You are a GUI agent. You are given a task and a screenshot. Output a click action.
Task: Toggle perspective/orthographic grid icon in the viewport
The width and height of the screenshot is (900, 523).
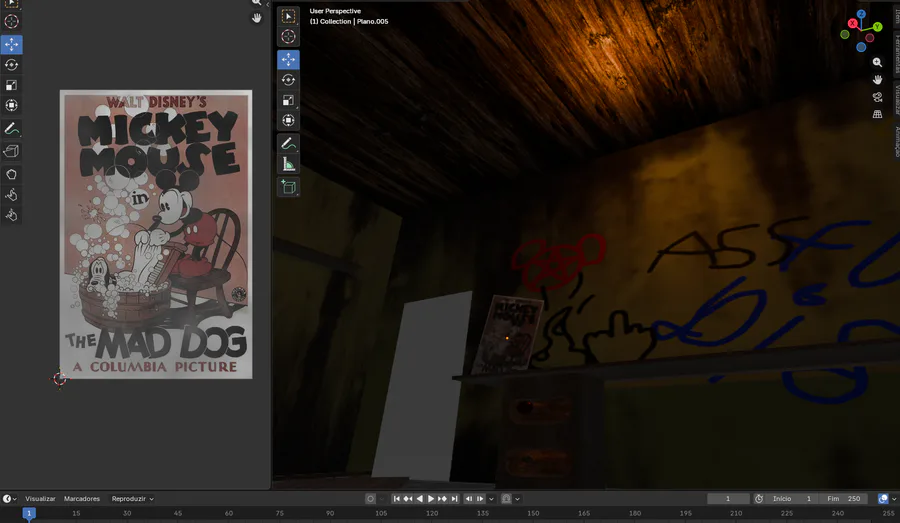877,114
